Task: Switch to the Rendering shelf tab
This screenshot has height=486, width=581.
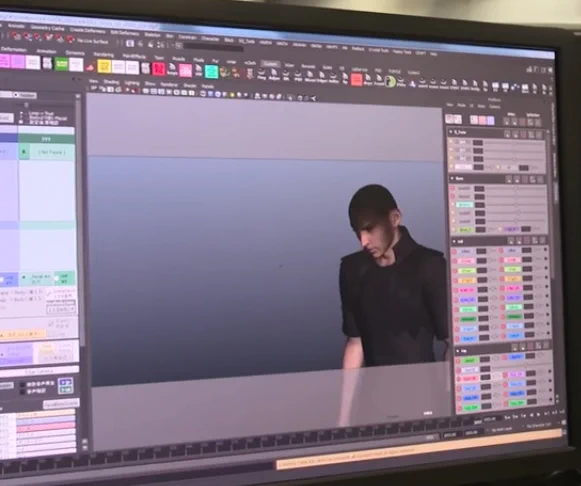Action: (104, 55)
